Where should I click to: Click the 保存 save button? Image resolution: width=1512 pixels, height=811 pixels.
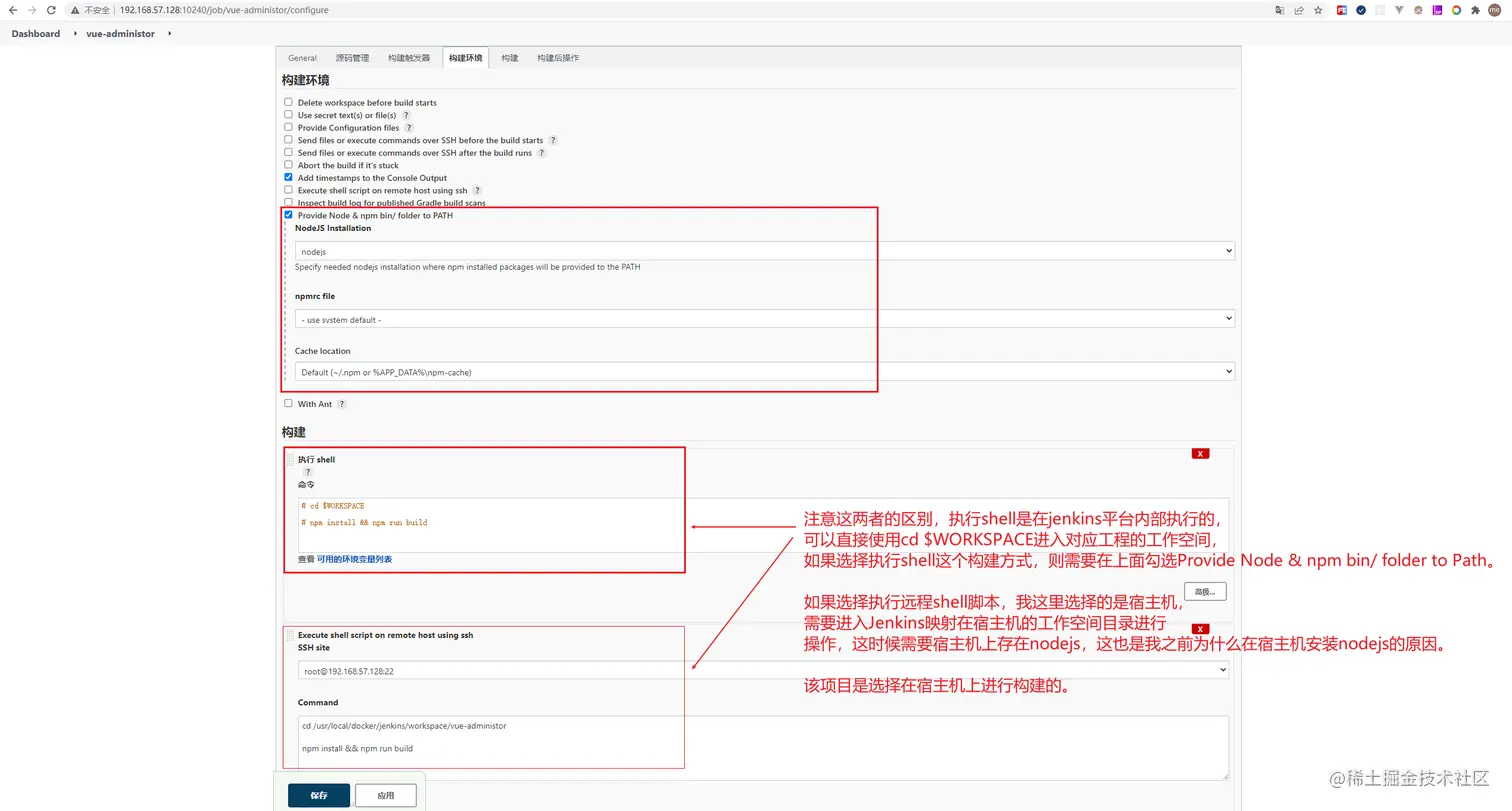coord(319,795)
